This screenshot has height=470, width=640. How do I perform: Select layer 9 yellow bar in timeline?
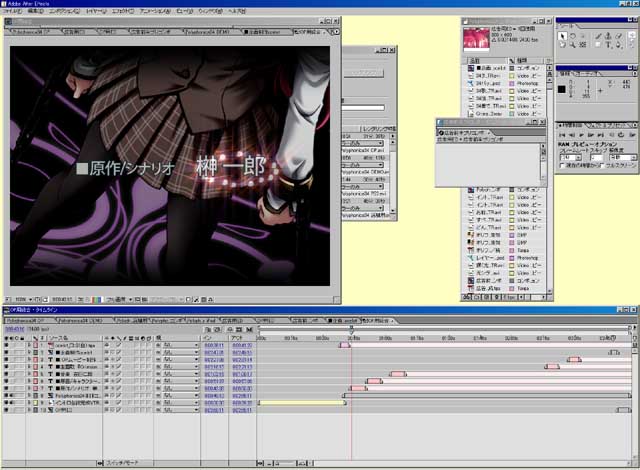[x=302, y=403]
